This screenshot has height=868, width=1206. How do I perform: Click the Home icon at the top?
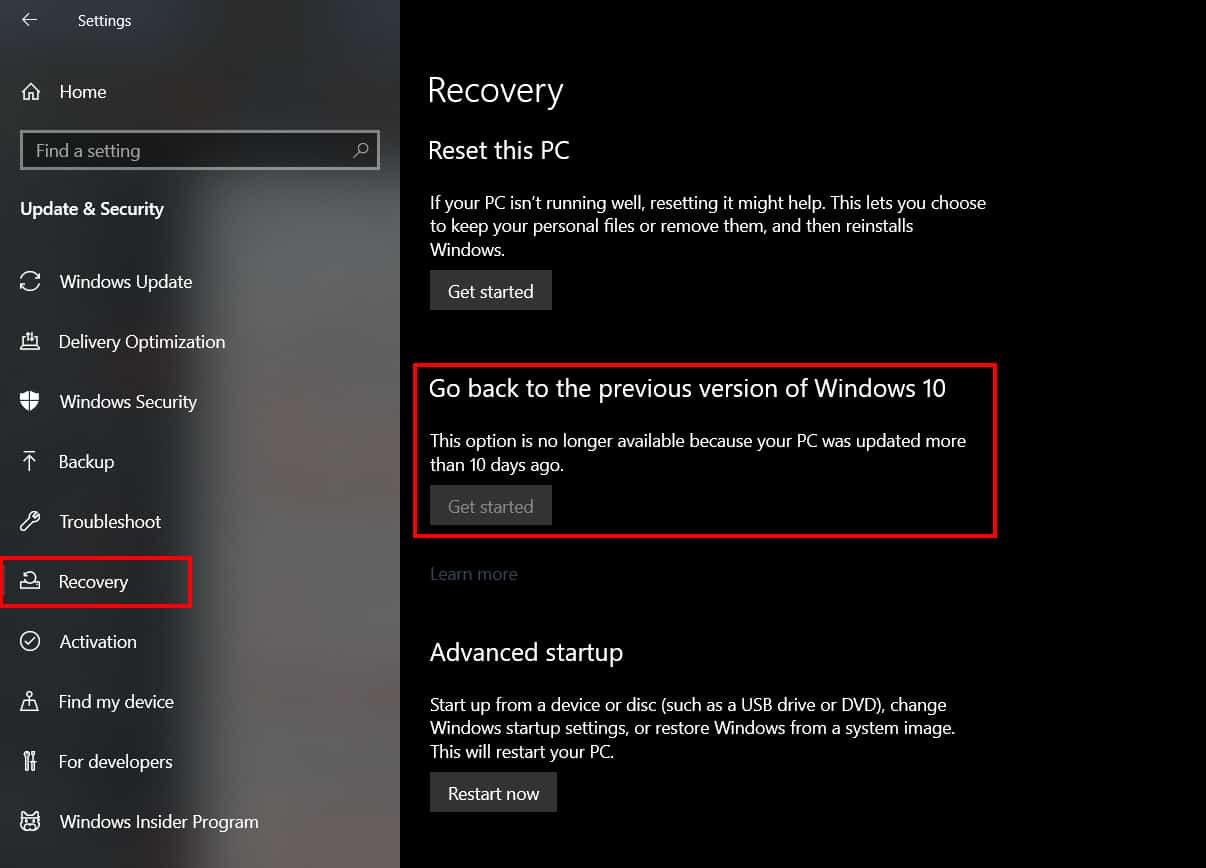(32, 91)
